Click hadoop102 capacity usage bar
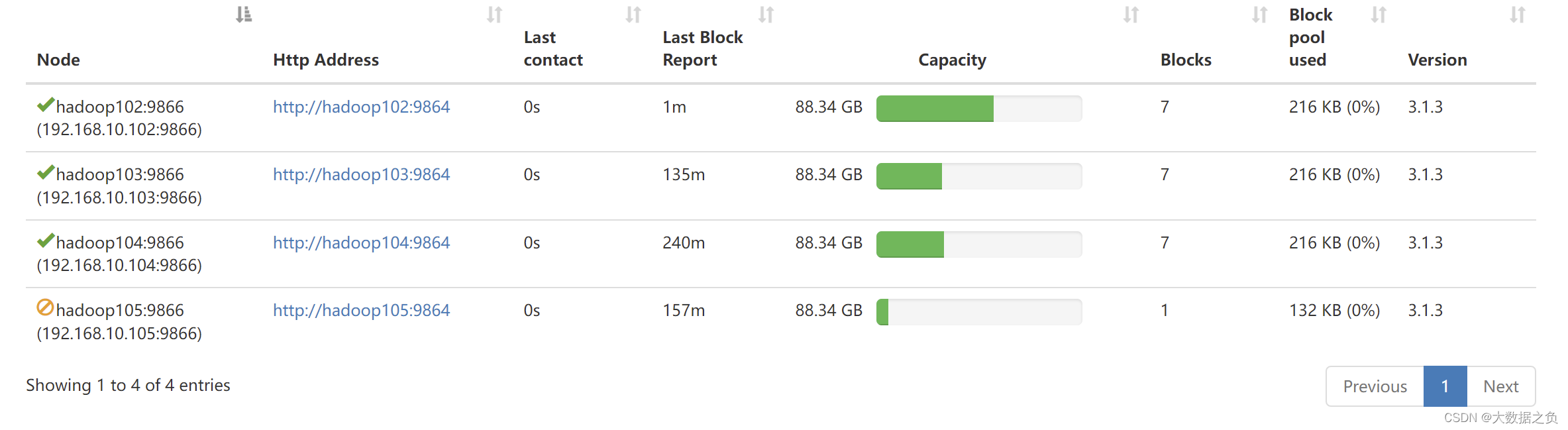 click(x=979, y=109)
